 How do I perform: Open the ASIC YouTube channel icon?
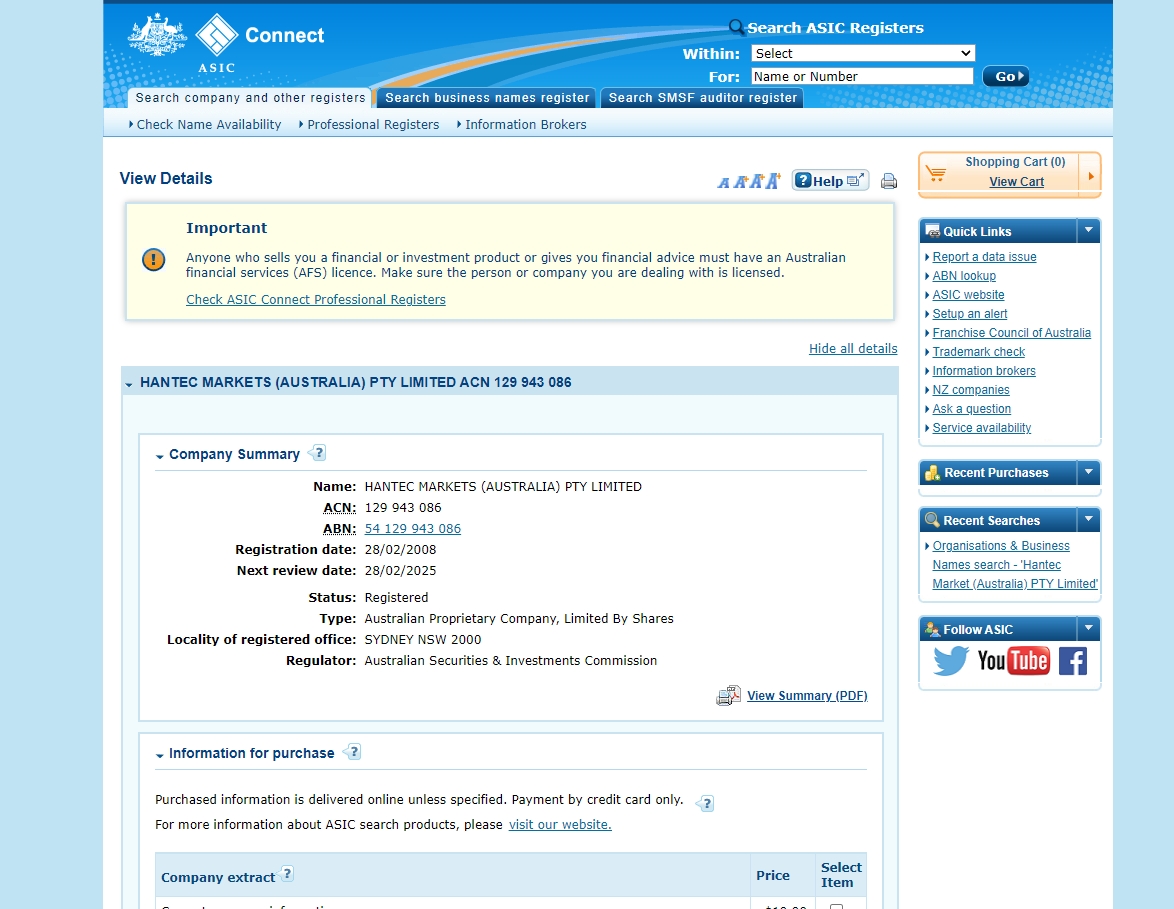point(1013,661)
